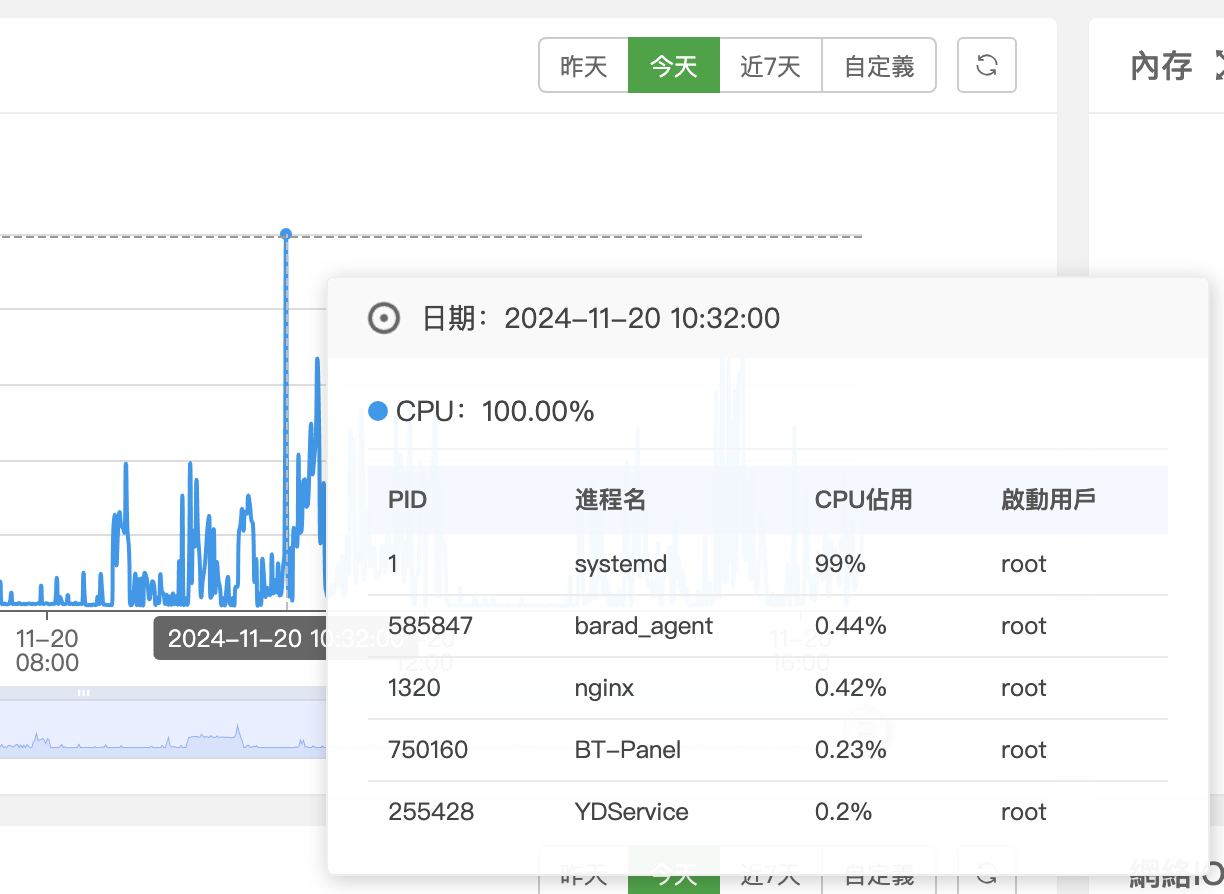Select the 昨天 time range tab
The width and height of the screenshot is (1224, 894).
point(584,66)
